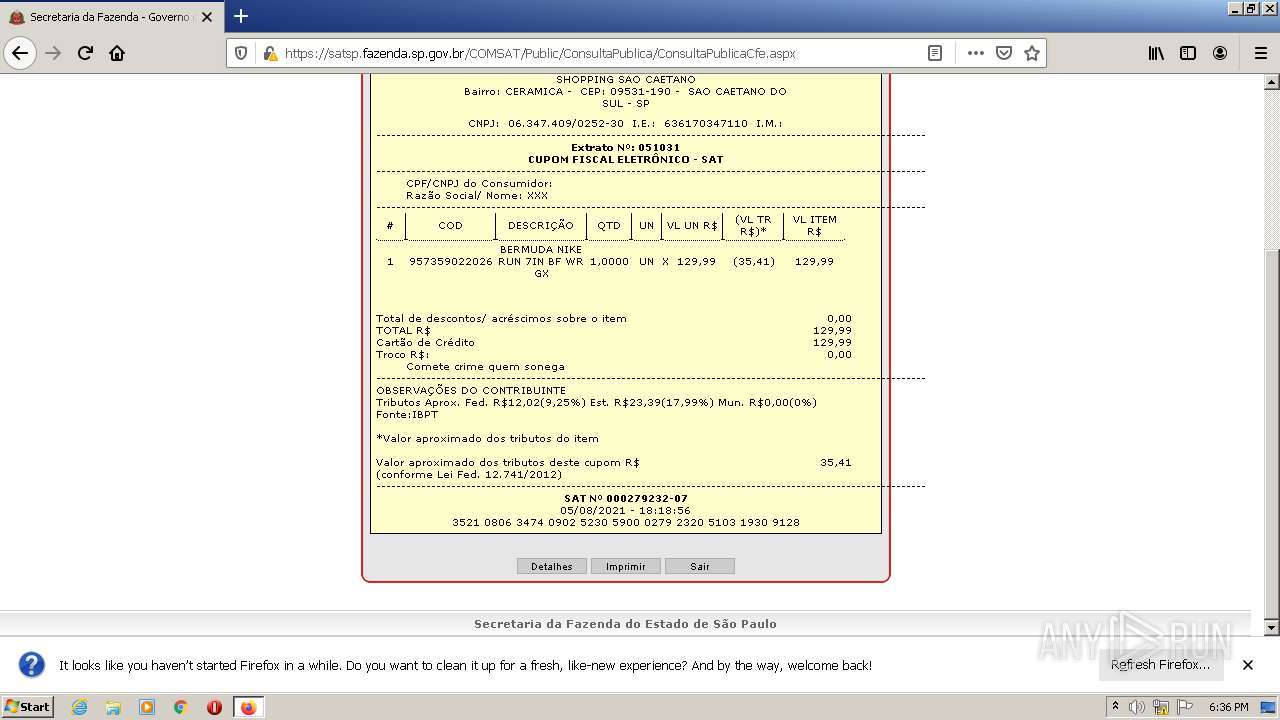Screen dimensions: 1280x720
Task: Open the volume speaker tray icon
Action: point(1137,707)
